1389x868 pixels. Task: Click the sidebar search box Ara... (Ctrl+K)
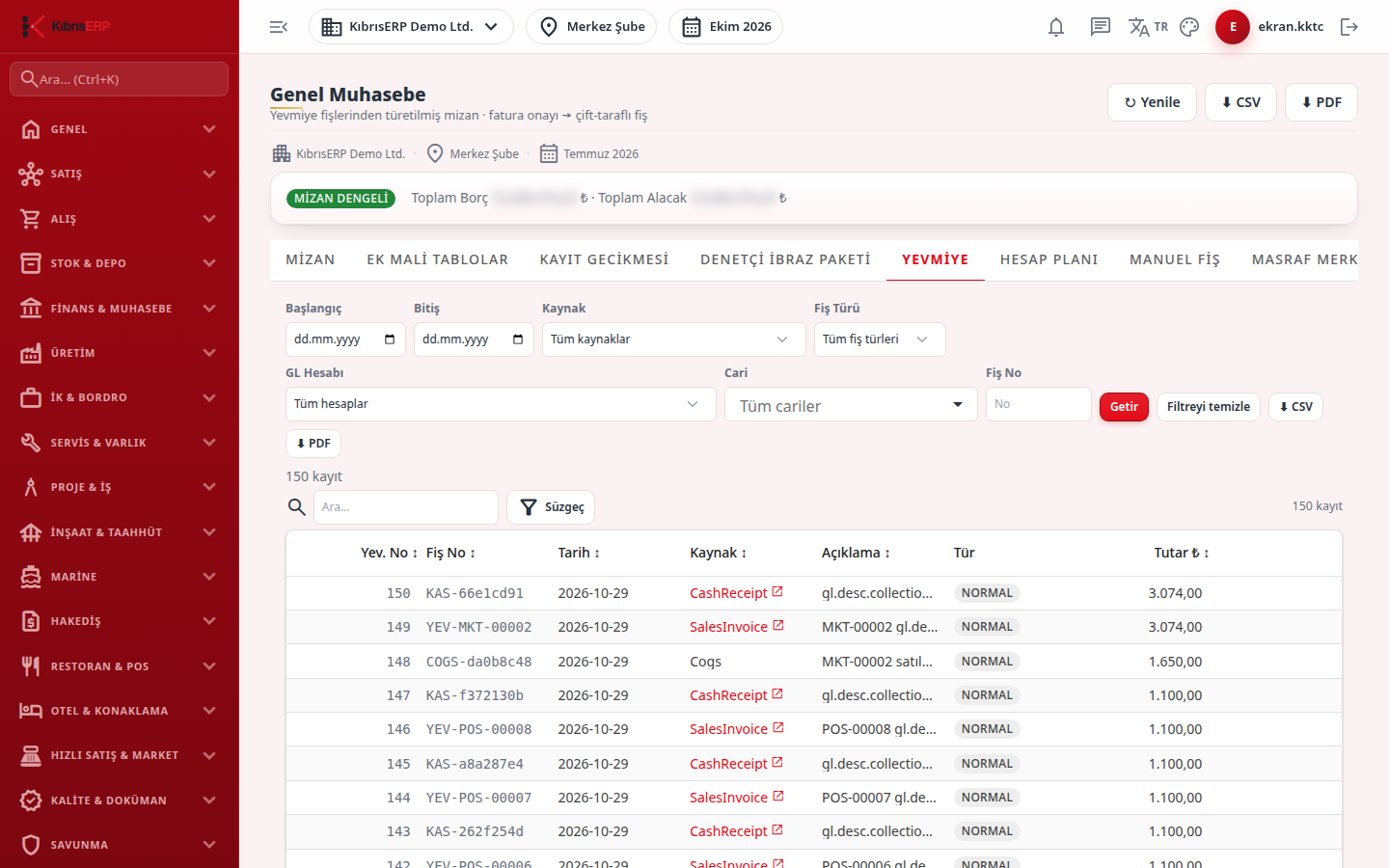point(120,79)
